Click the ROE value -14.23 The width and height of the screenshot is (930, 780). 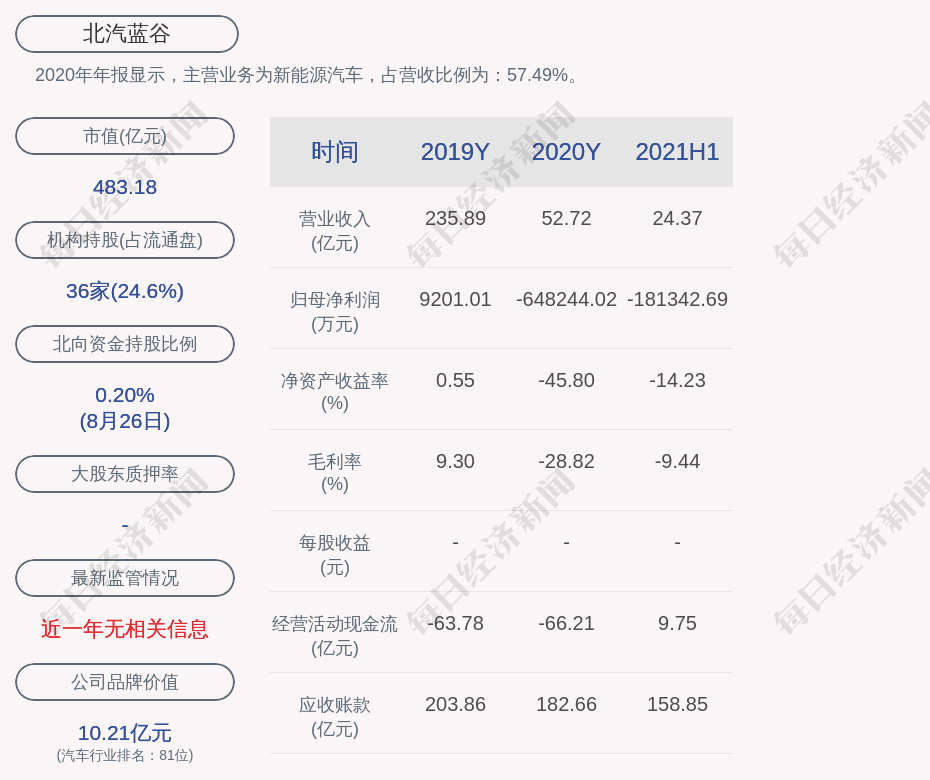click(x=677, y=380)
